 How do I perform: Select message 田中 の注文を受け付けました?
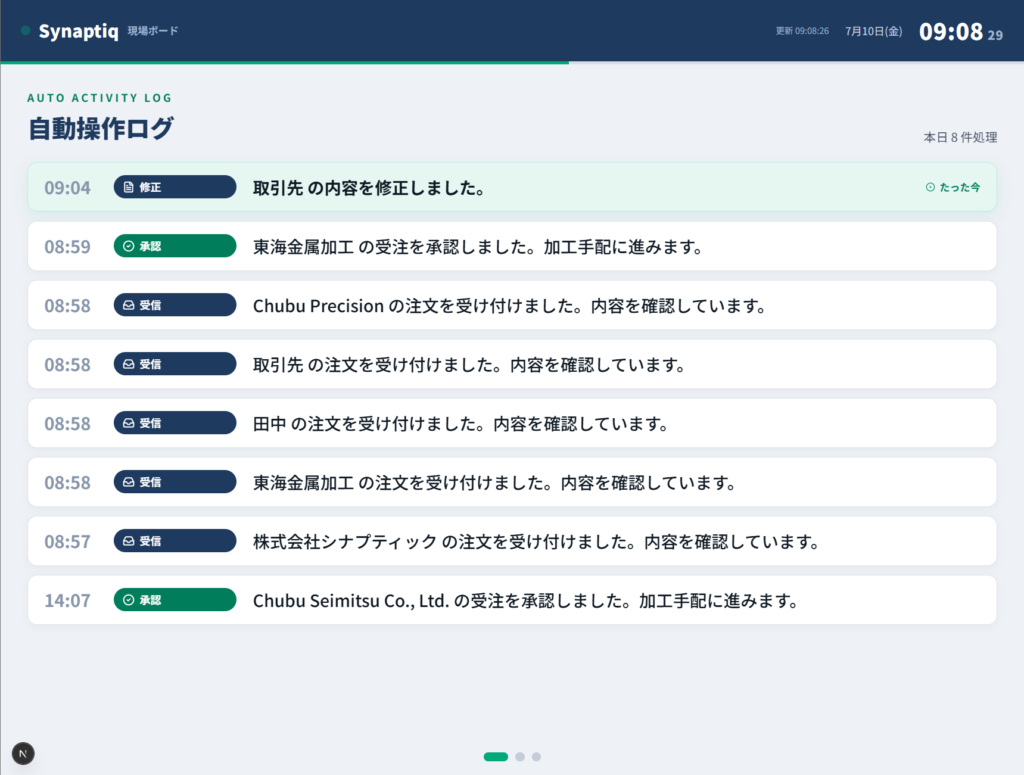click(460, 424)
